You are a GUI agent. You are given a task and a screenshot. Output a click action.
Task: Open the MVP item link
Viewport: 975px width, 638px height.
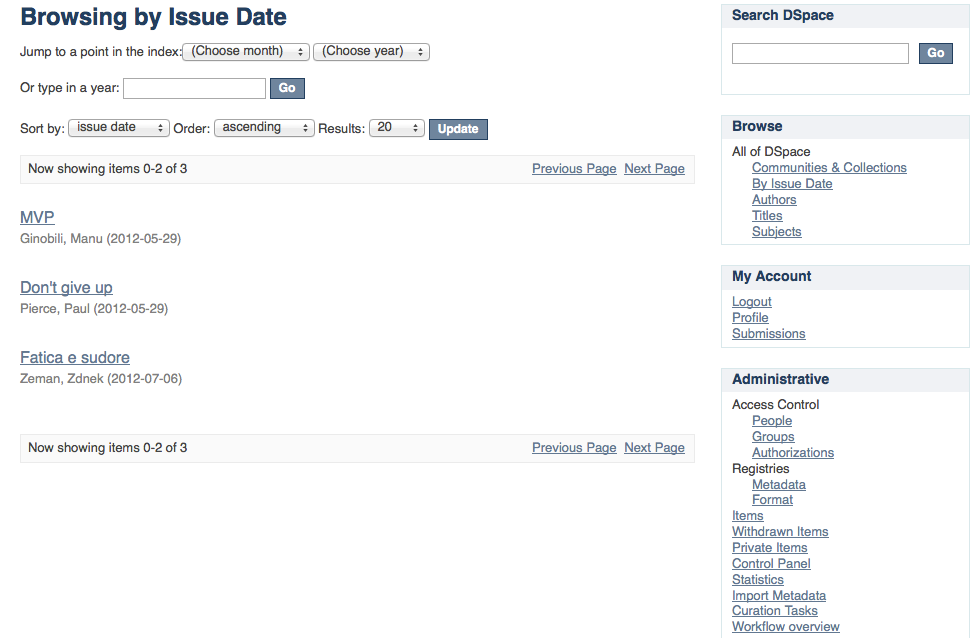[37, 217]
